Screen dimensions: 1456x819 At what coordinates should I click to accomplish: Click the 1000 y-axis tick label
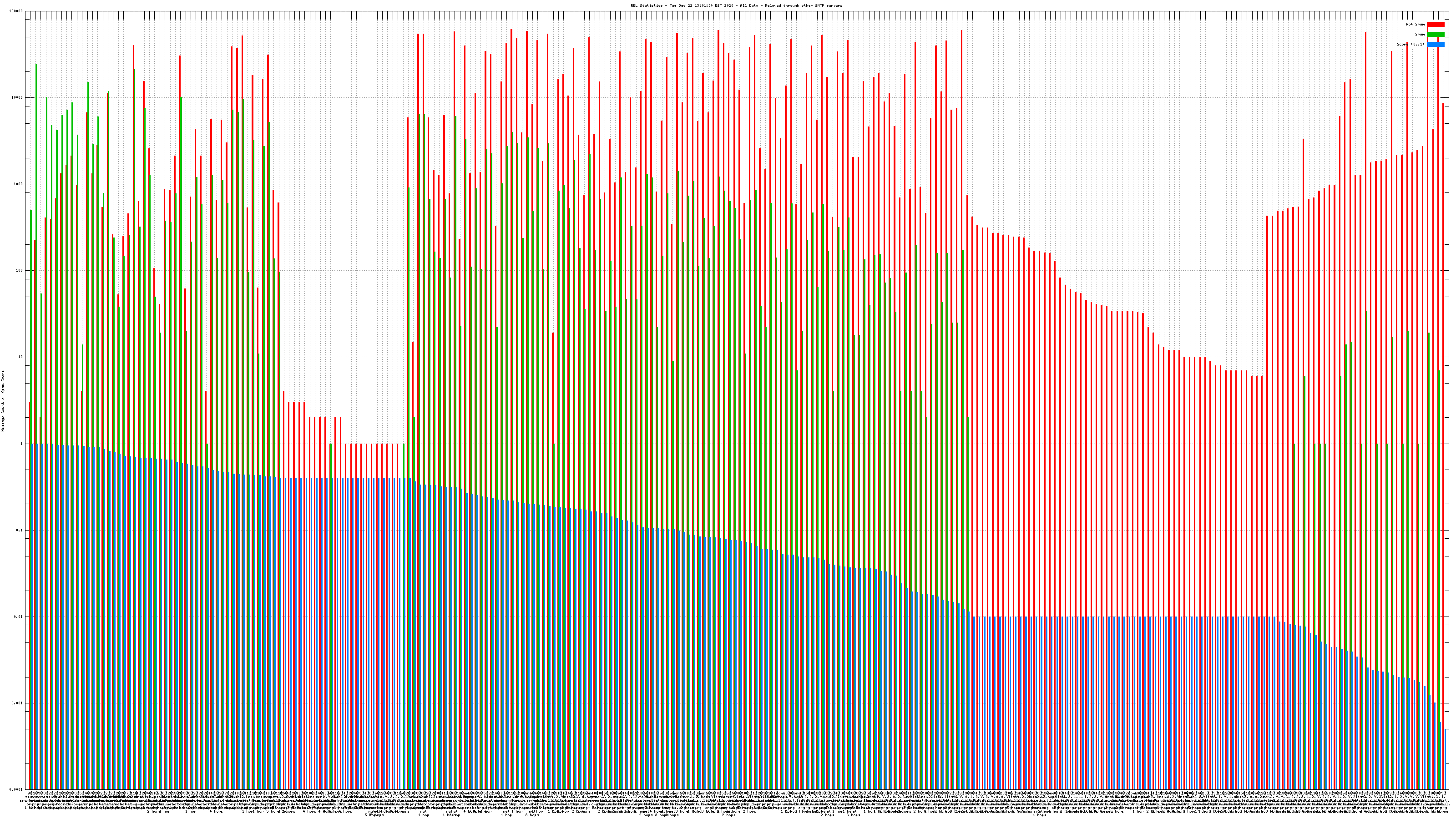pos(19,184)
